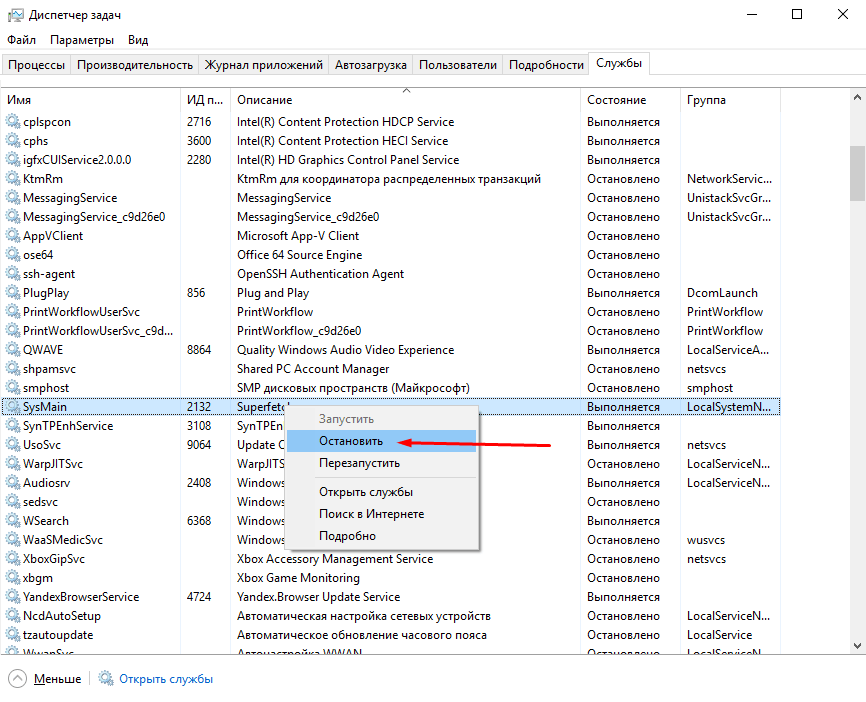Click the gear icon beside WaaSMedicSvc
Viewport: 866px width, 702px height.
click(12, 540)
